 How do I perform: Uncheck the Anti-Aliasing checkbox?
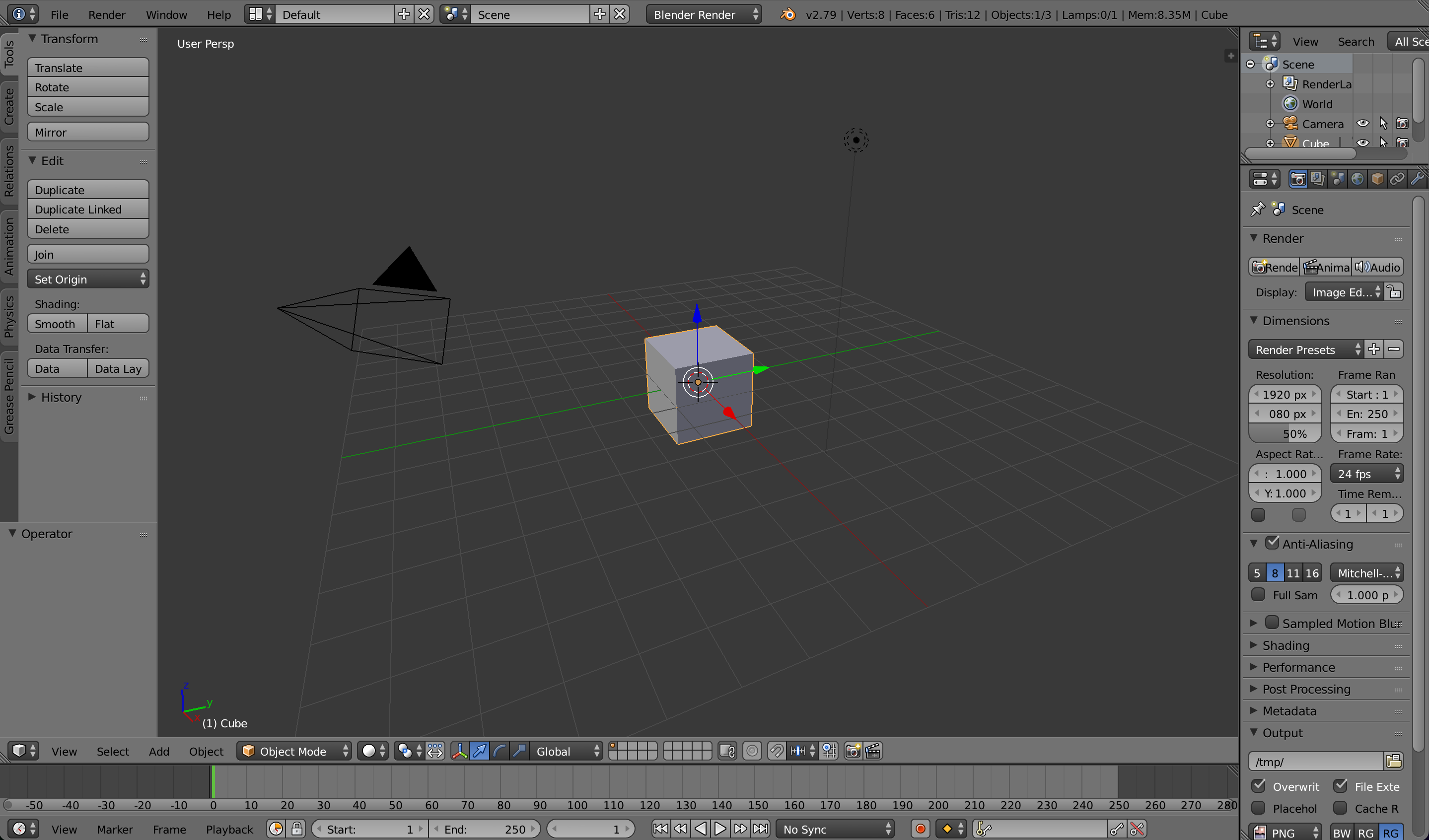1272,543
